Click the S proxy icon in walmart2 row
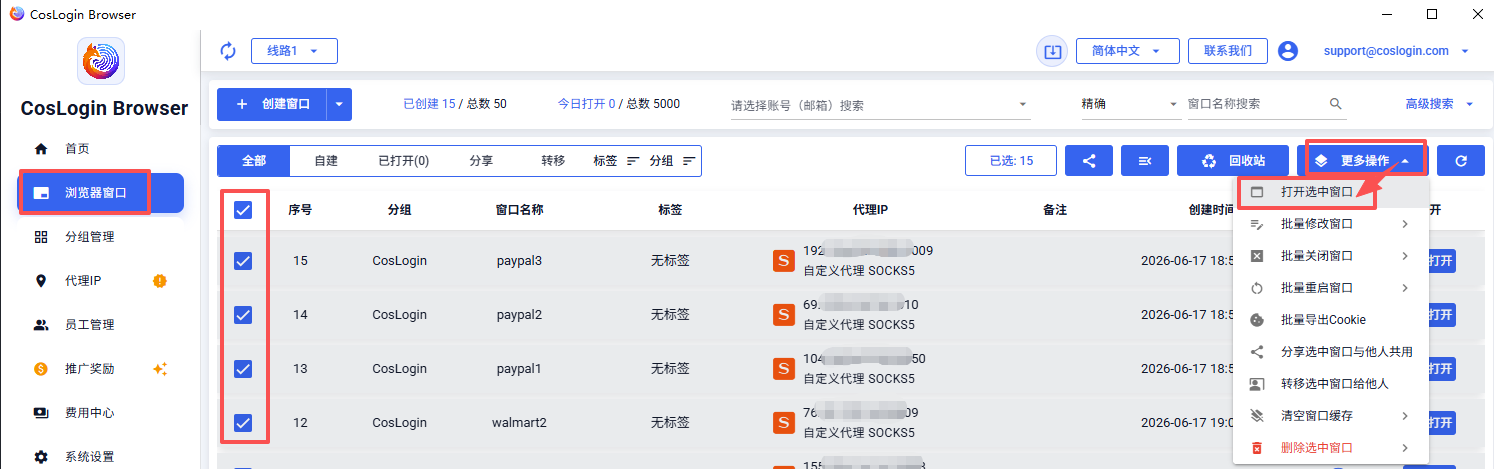Image resolution: width=1494 pixels, height=469 pixels. [785, 423]
